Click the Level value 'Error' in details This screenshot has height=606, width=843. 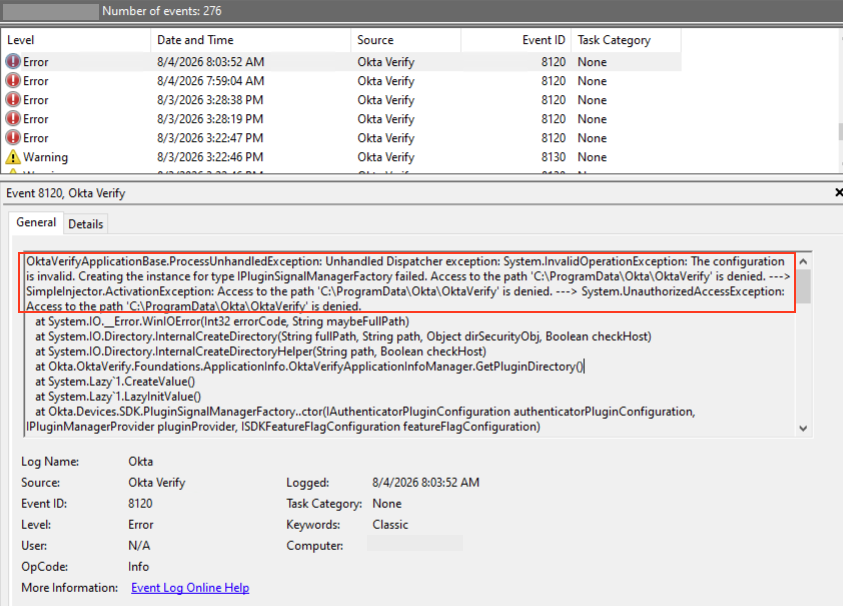click(141, 525)
